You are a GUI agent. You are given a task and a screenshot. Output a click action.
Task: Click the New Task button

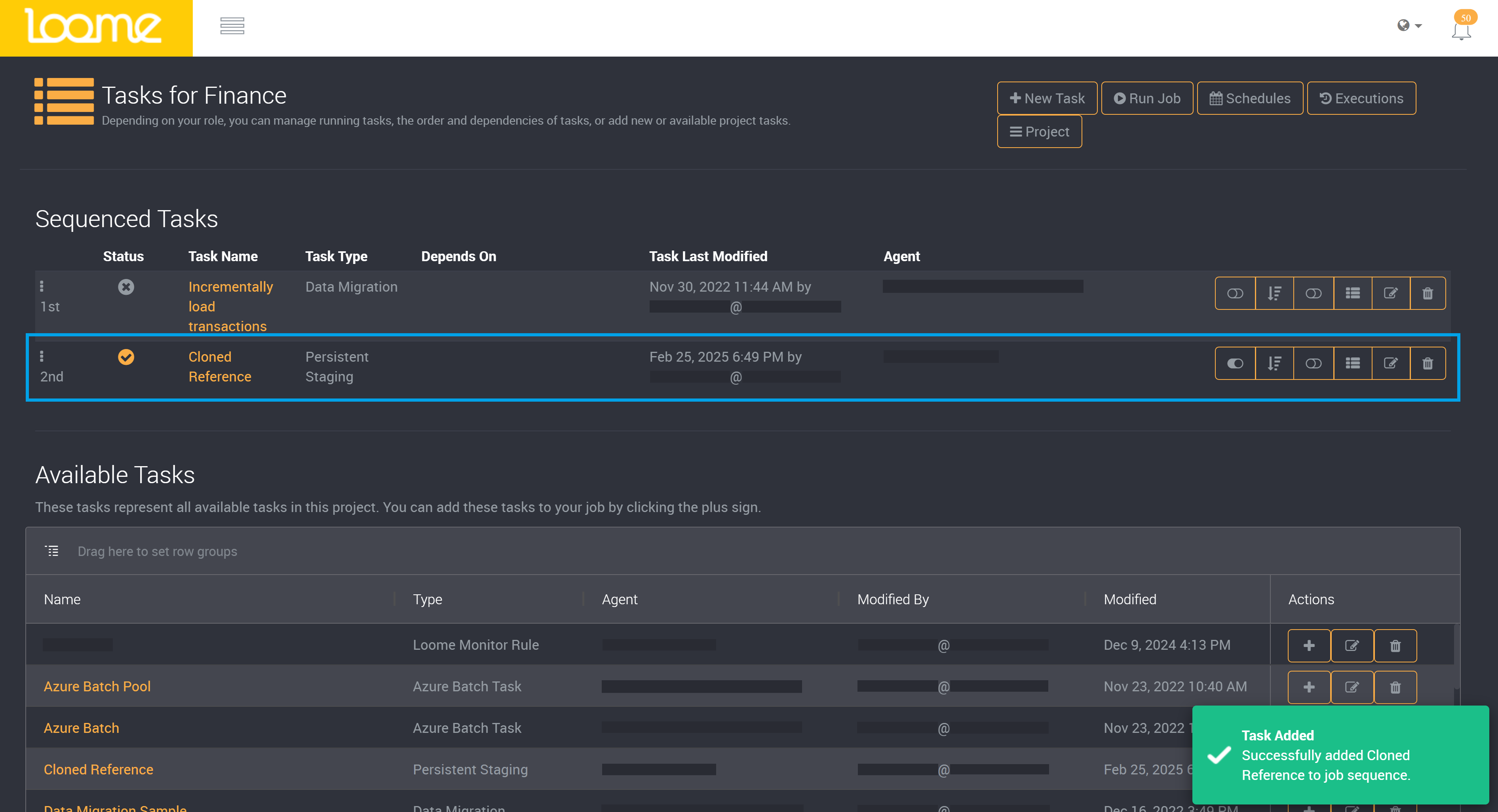tap(1047, 98)
